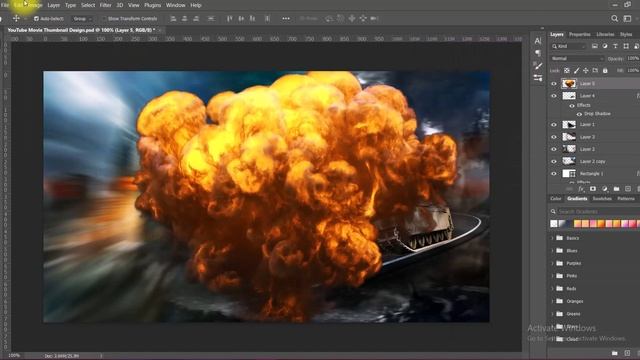Viewport: 640px width, 360px height.
Task: Toggle lock transparent pixels
Action: [x=567, y=71]
